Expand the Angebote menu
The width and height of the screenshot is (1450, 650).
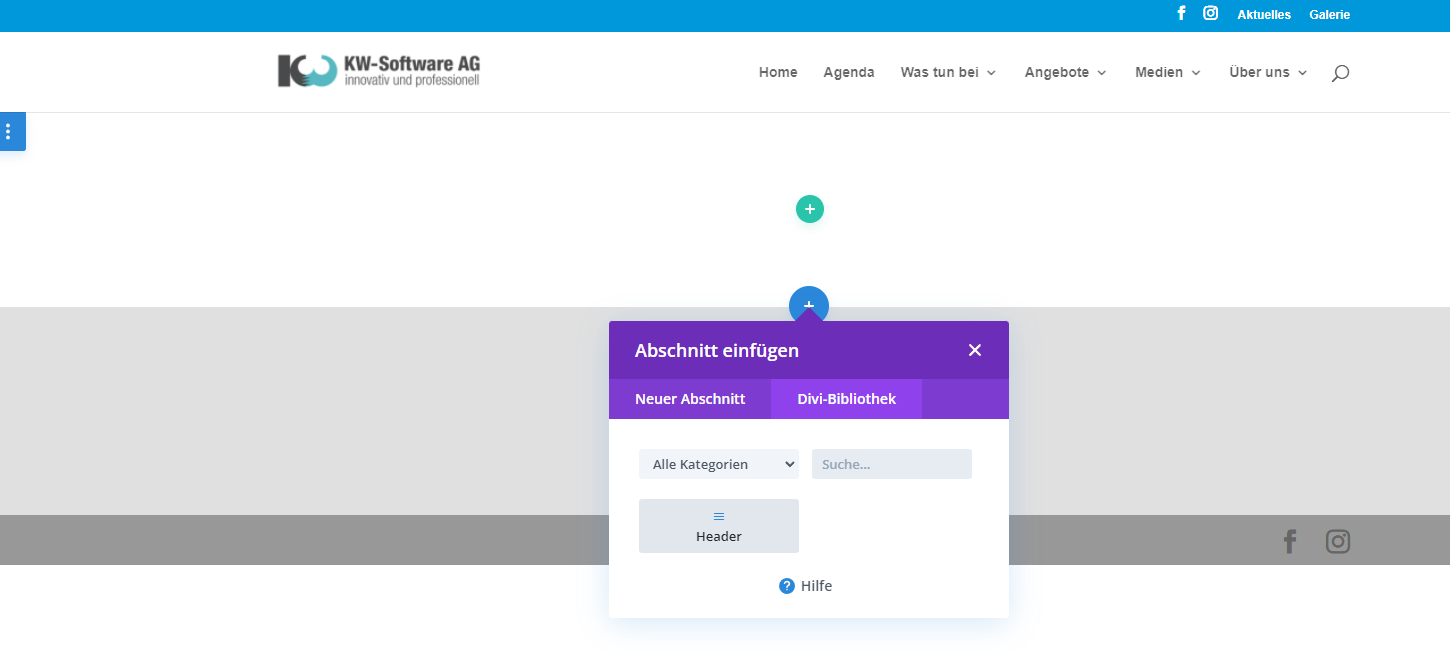point(1065,73)
